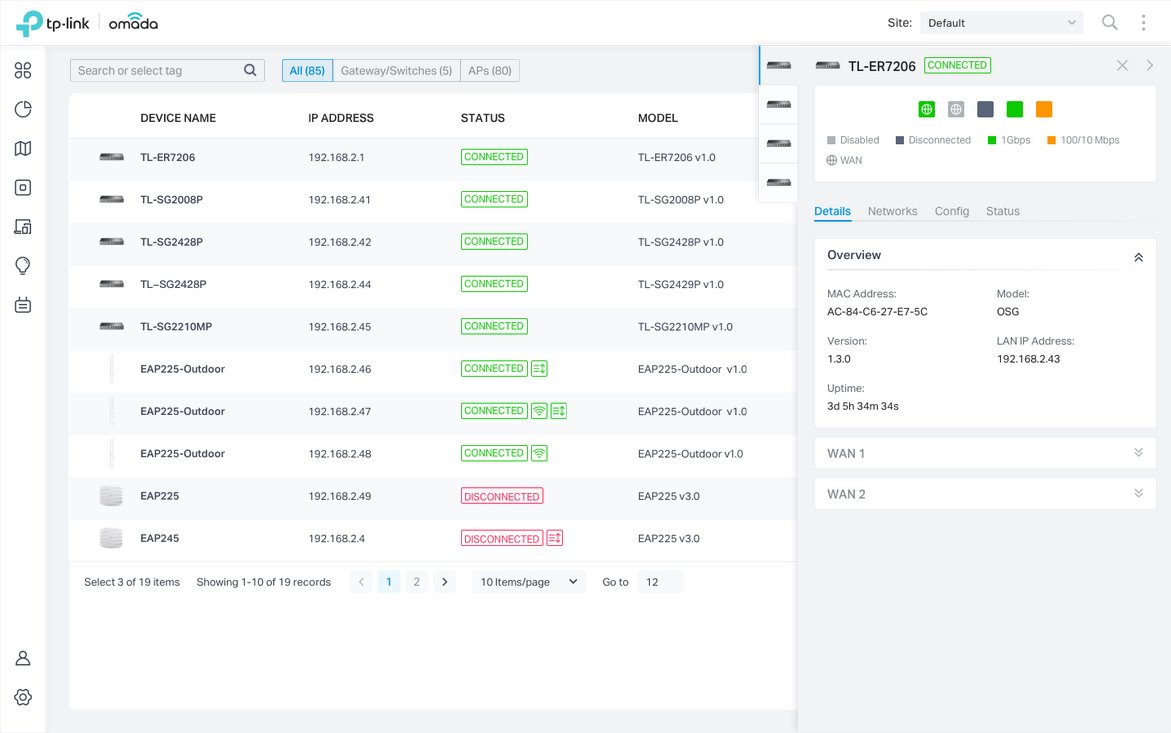Click the orange 100/10 Mbps port square
Image resolution: width=1171 pixels, height=733 pixels.
[1044, 109]
